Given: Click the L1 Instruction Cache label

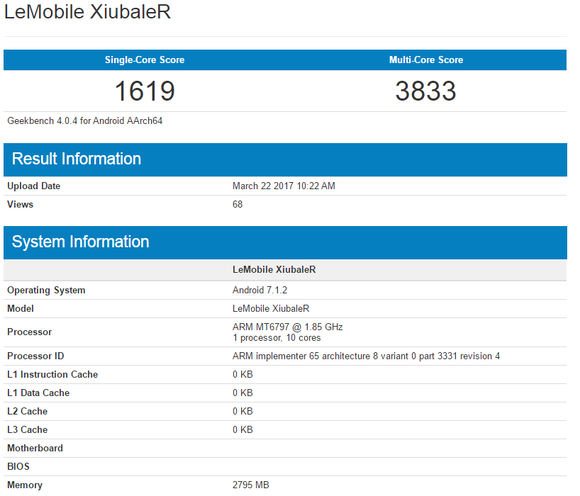Looking at the screenshot, I should [x=53, y=375].
